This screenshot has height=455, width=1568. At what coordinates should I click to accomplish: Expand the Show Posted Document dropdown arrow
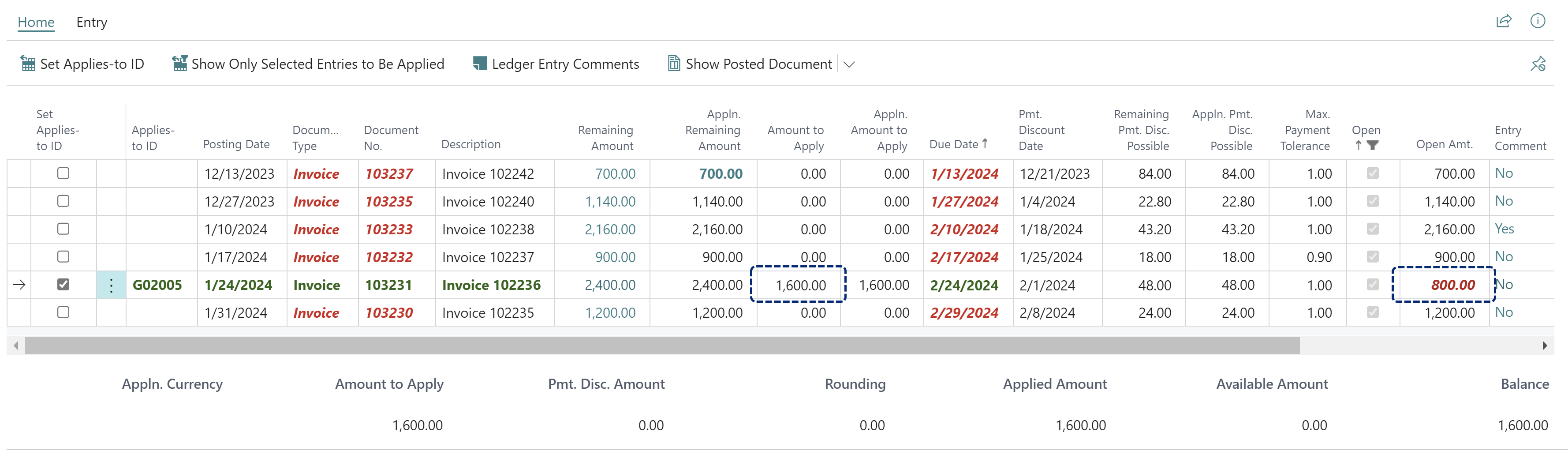pos(849,64)
